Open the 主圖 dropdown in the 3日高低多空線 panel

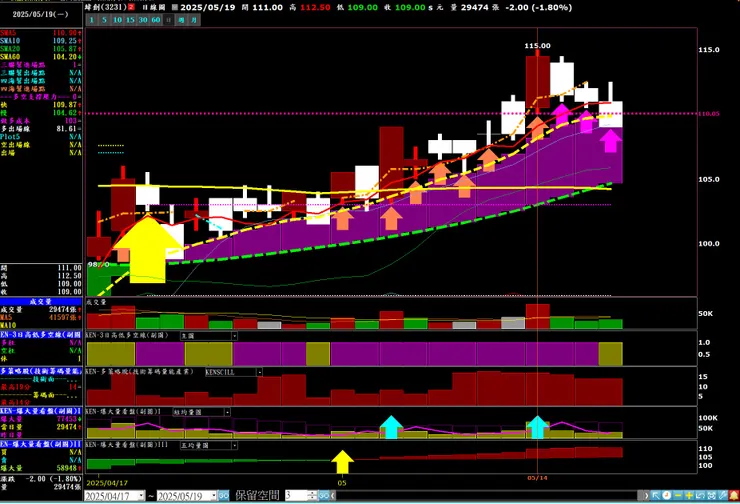coord(234,336)
